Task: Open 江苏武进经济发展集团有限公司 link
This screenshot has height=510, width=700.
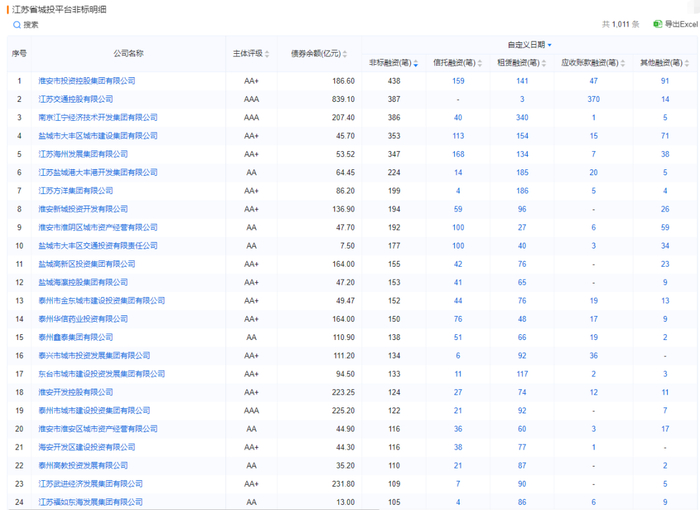Action: point(91,484)
